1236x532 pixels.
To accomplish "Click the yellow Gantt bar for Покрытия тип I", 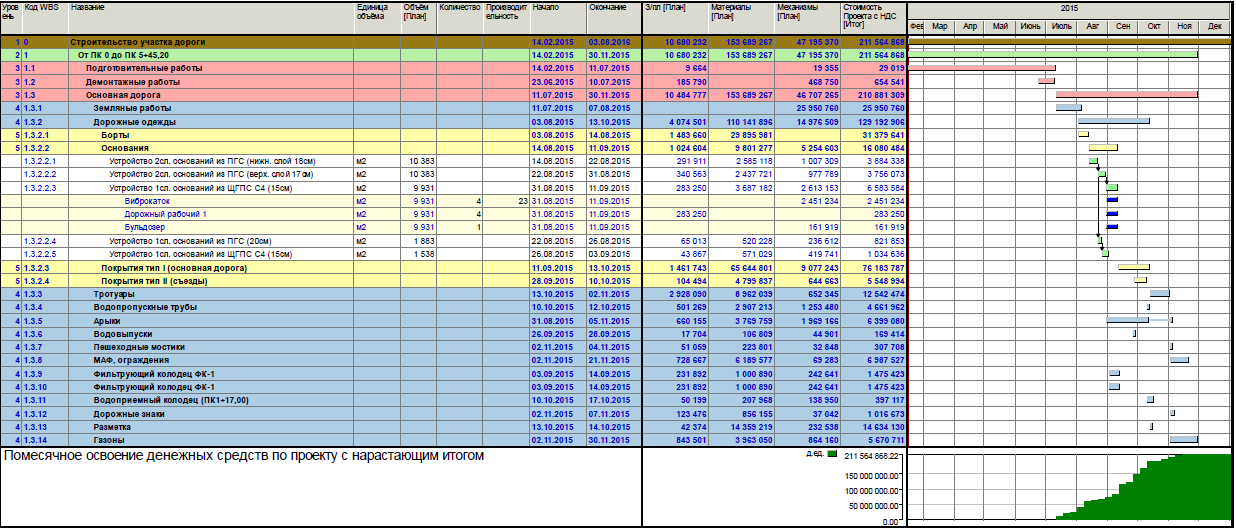I will point(1133,268).
